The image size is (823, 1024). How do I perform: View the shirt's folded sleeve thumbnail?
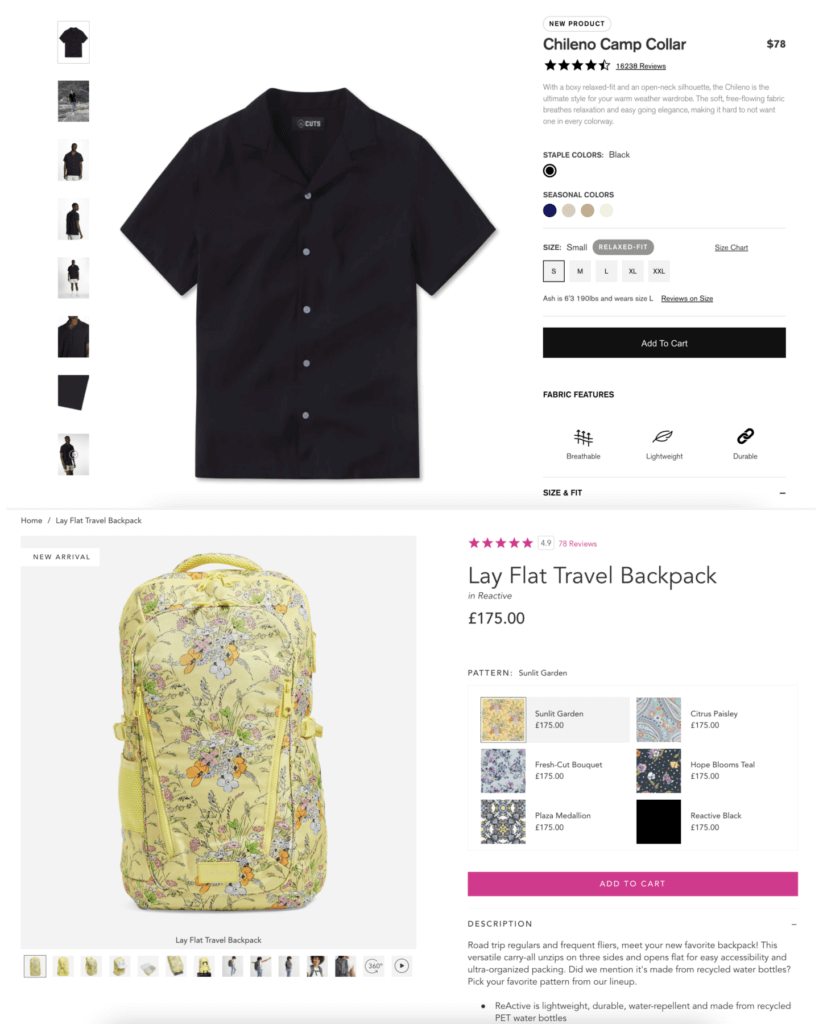coord(73,392)
